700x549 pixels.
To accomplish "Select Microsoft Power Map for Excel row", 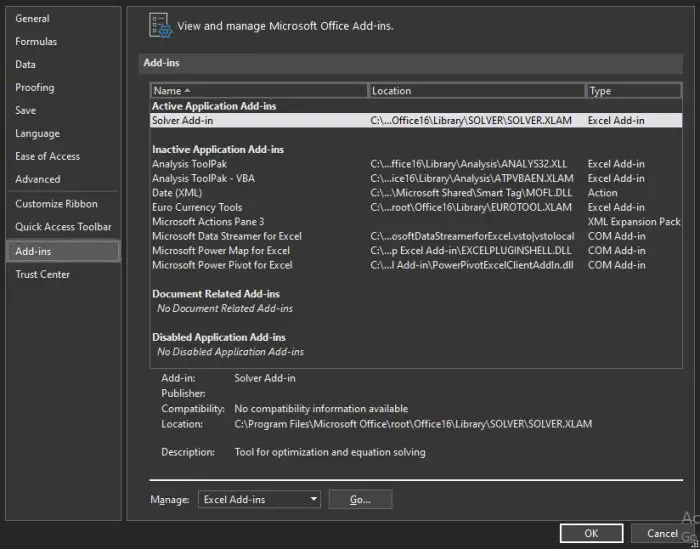I will coord(416,250).
